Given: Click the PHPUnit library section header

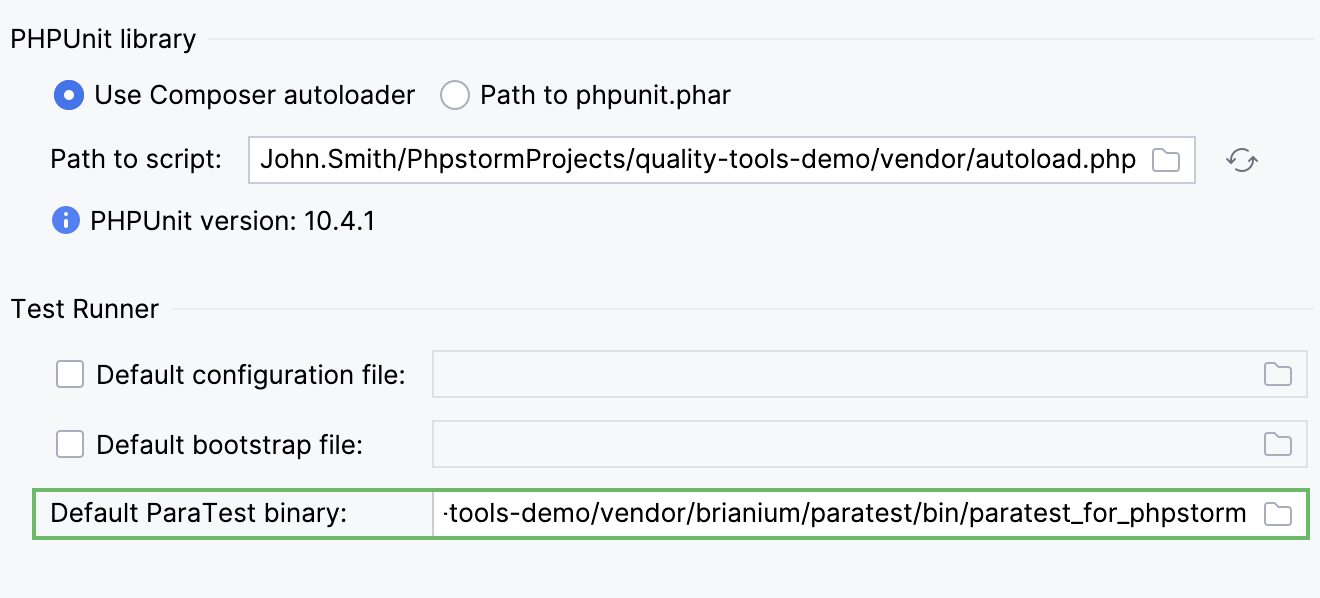Looking at the screenshot, I should click(x=102, y=38).
